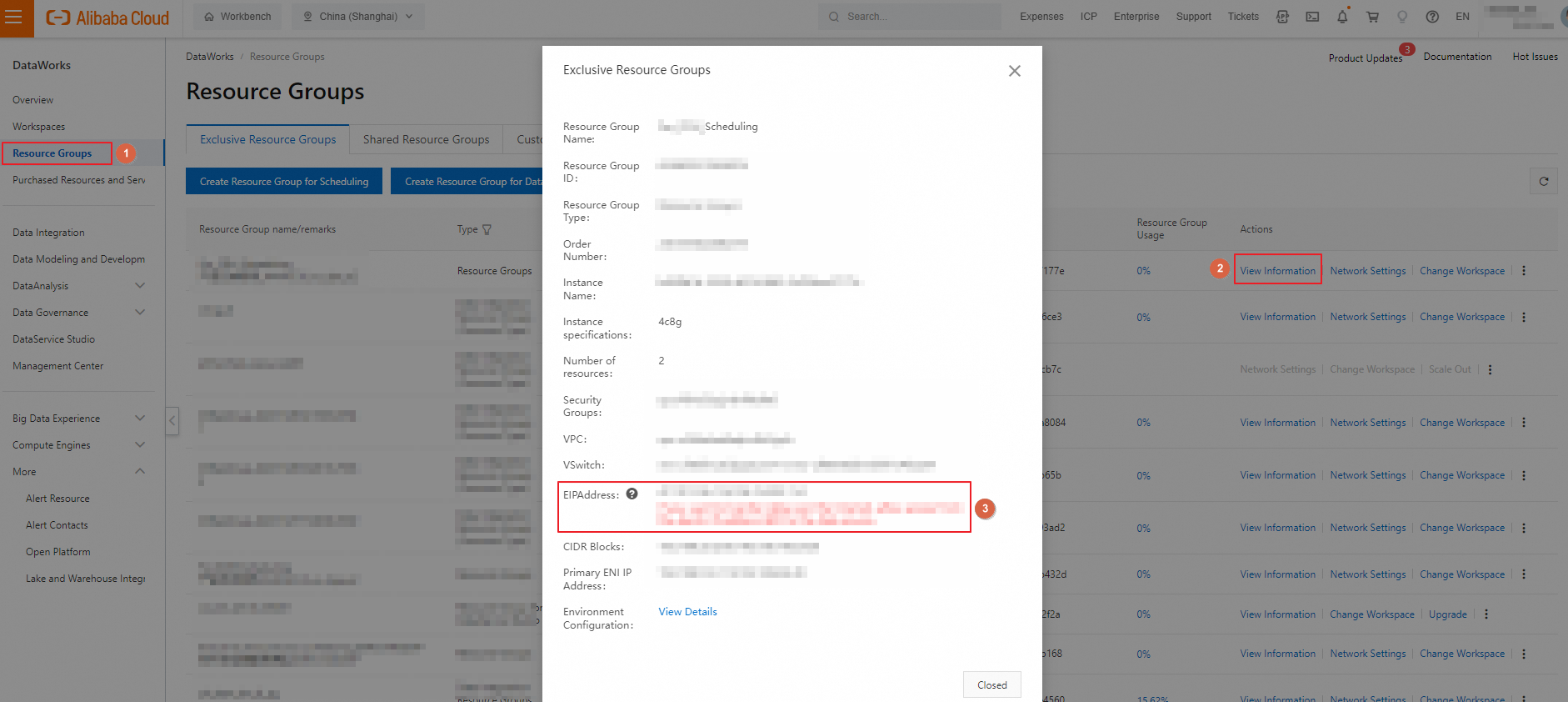This screenshot has height=702, width=1568.
Task: Switch to Exclusive Resource Groups tab
Action: click(268, 139)
